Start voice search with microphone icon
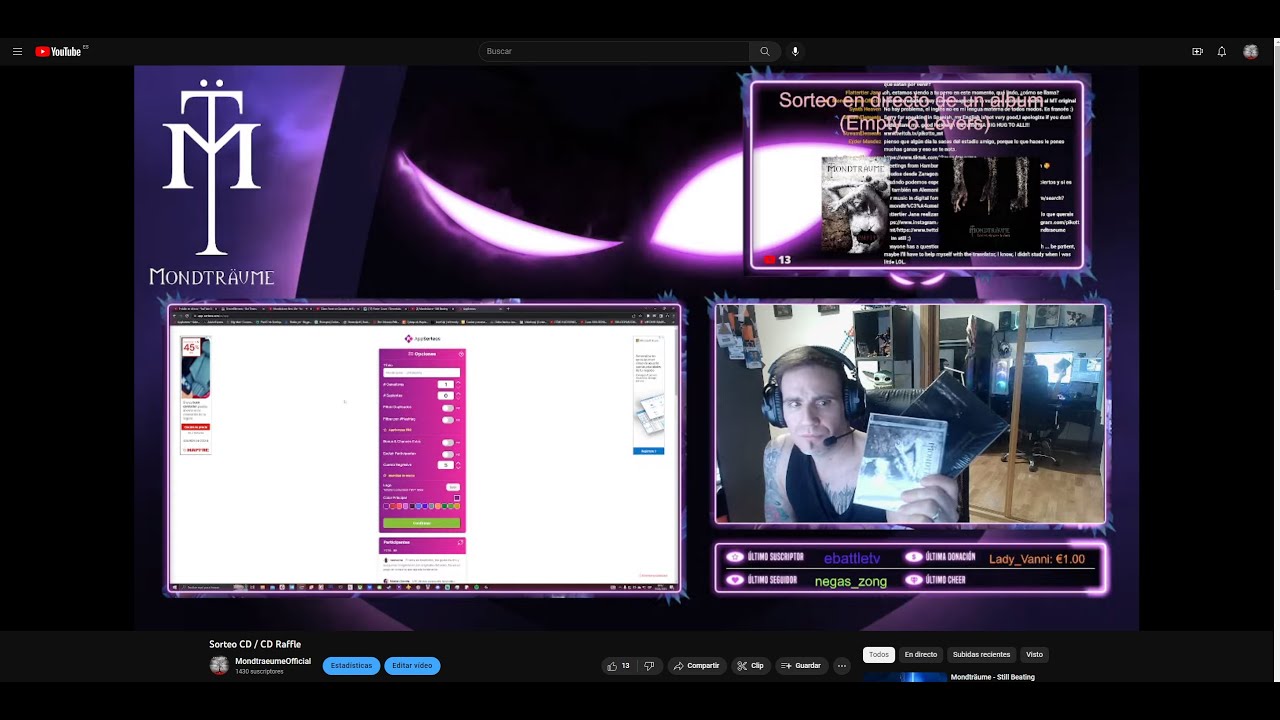Viewport: 1280px width, 720px height. coord(796,51)
